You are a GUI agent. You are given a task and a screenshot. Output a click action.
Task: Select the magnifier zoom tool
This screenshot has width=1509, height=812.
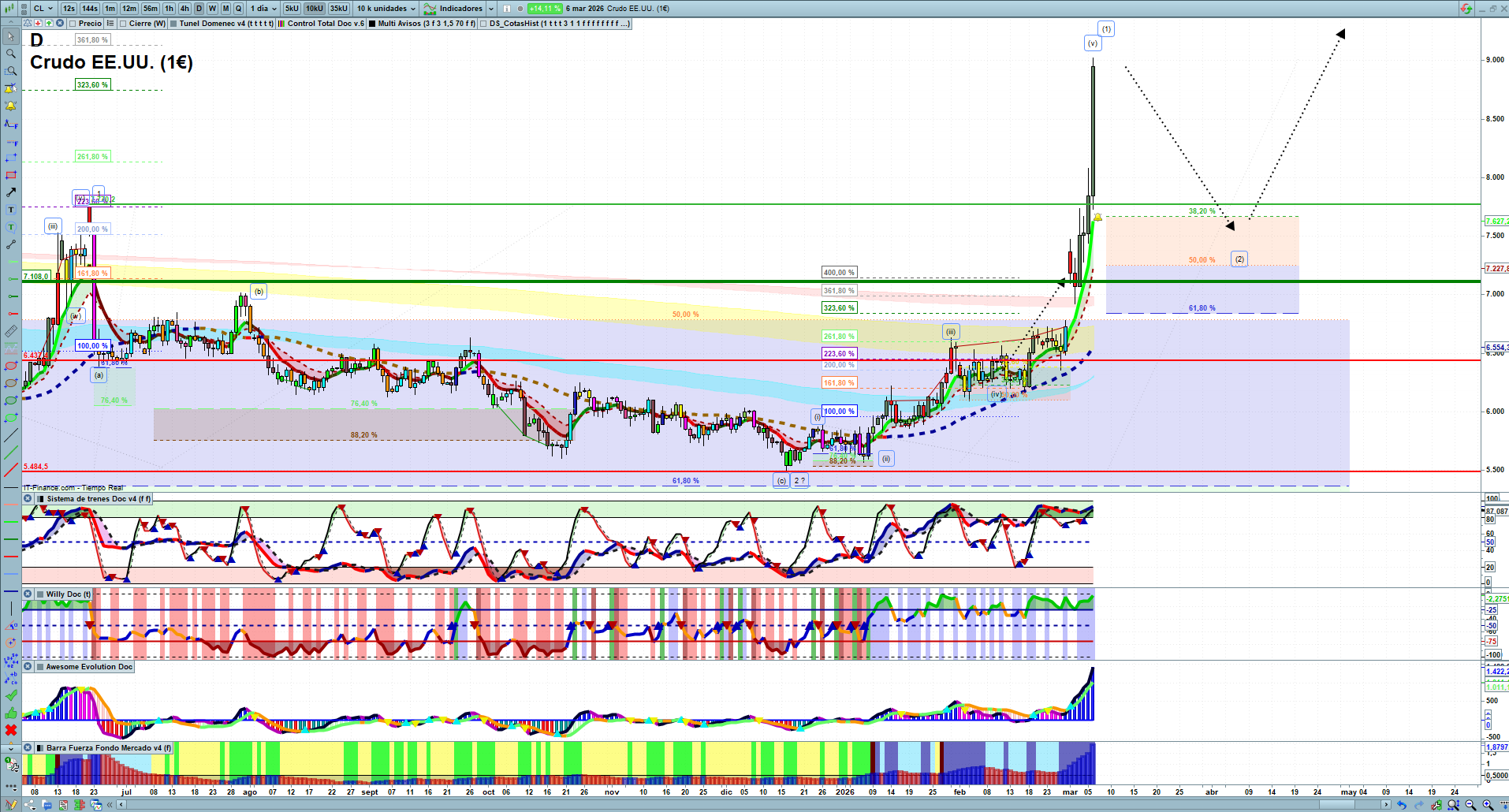pos(11,54)
